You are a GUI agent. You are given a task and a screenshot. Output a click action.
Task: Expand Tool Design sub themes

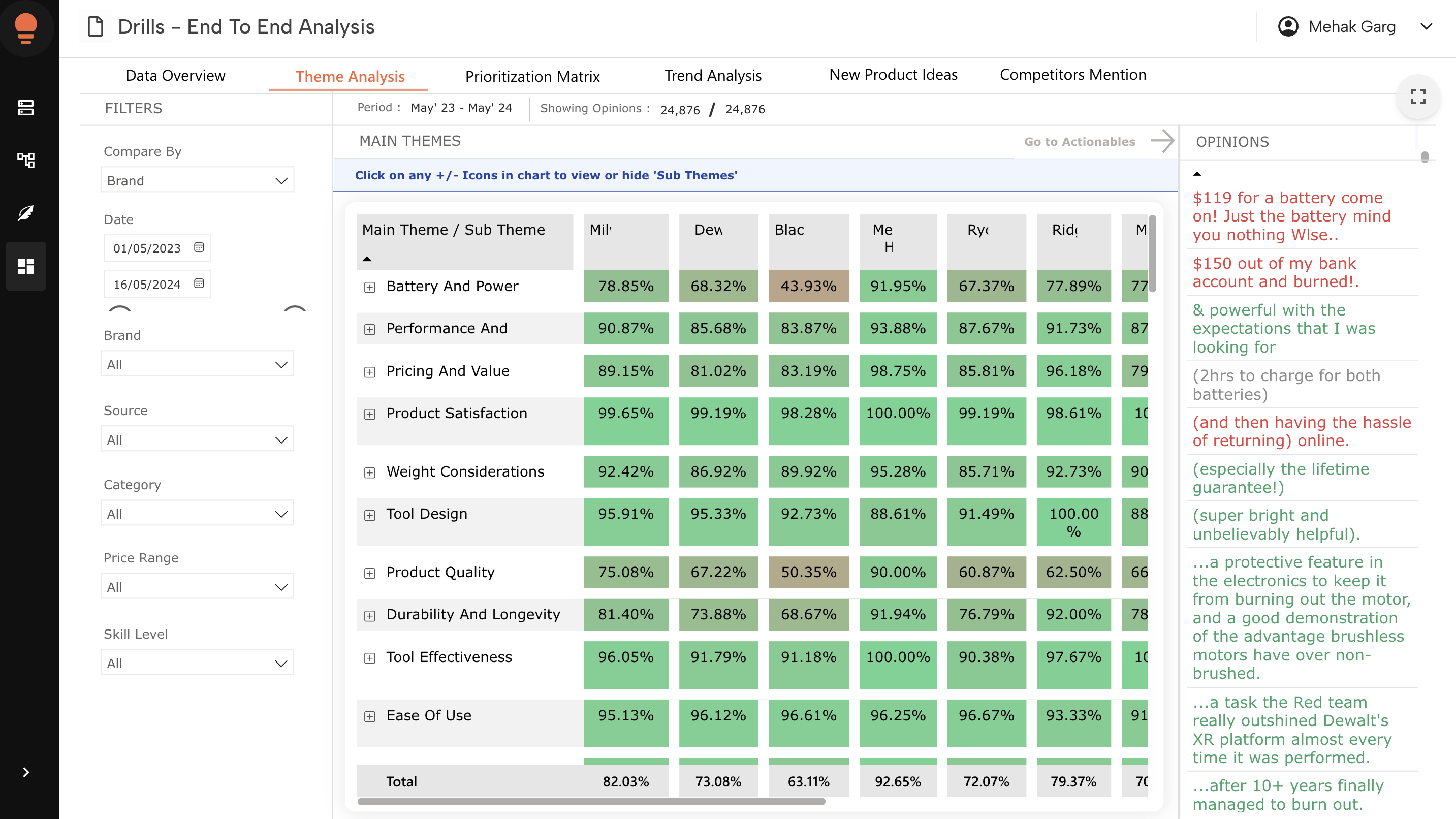point(370,515)
